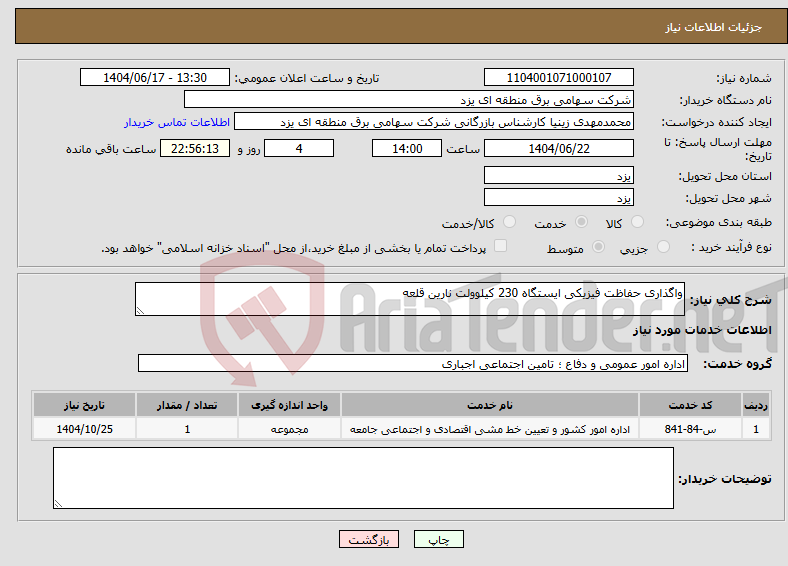Click the توضیحات خریدار text area
Viewport: 788px width, 566px height.
(x=363, y=478)
